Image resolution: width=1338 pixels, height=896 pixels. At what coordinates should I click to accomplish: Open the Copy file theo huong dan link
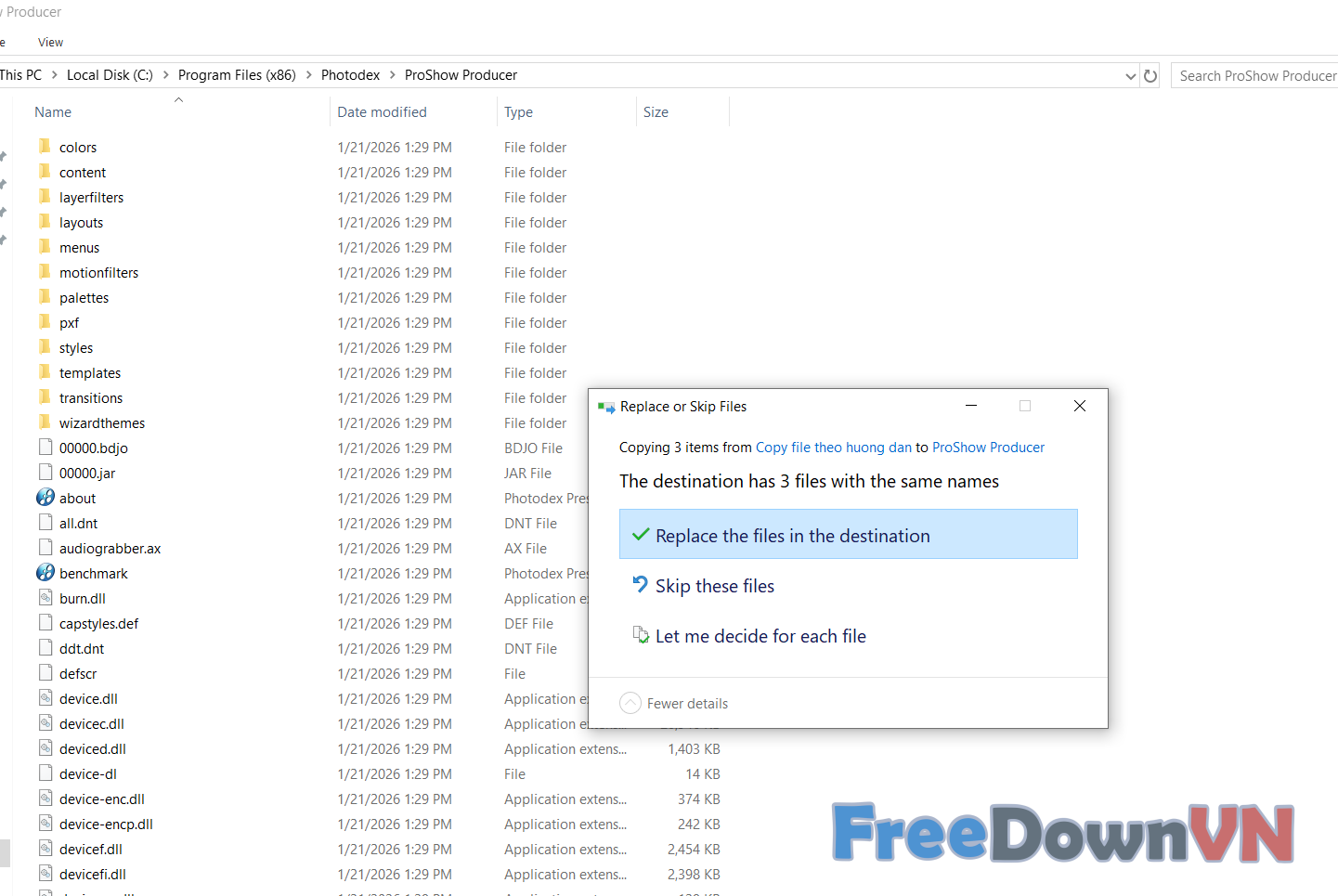click(833, 448)
